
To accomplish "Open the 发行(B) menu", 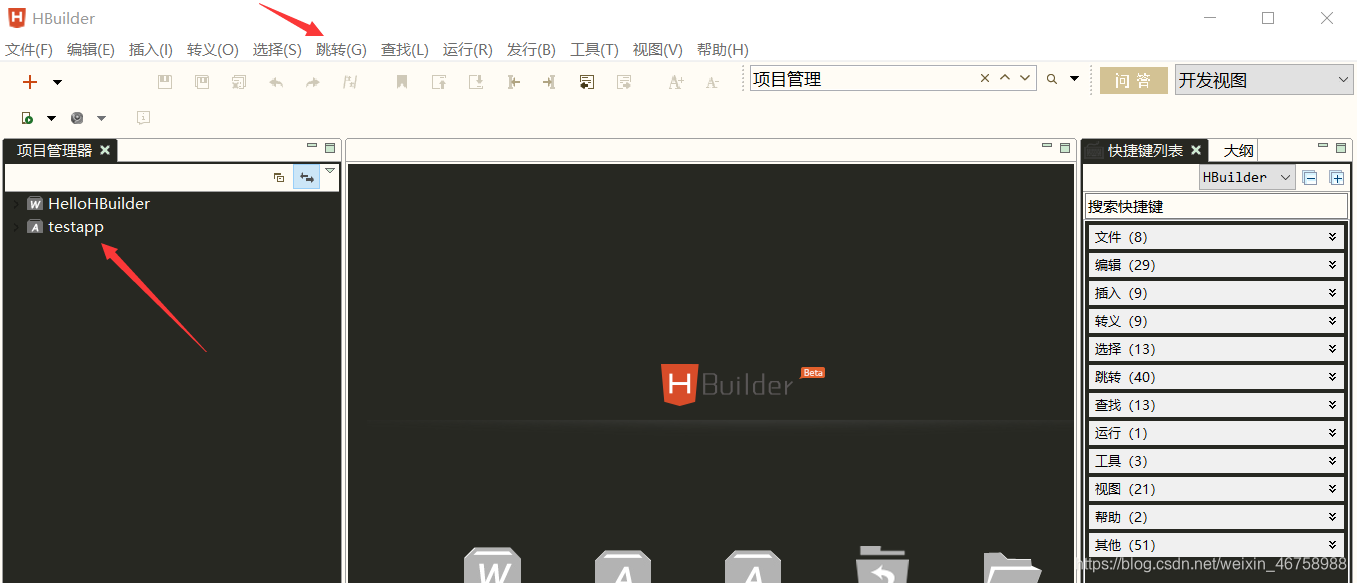I will [x=531, y=50].
